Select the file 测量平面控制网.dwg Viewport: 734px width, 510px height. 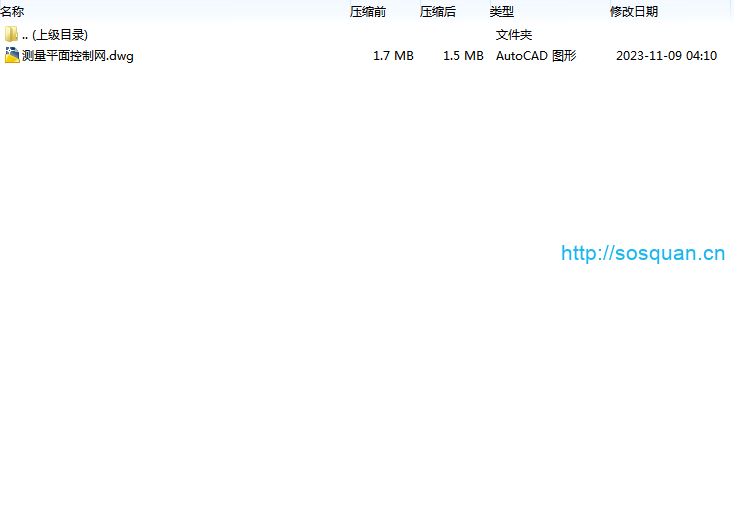(x=78, y=56)
